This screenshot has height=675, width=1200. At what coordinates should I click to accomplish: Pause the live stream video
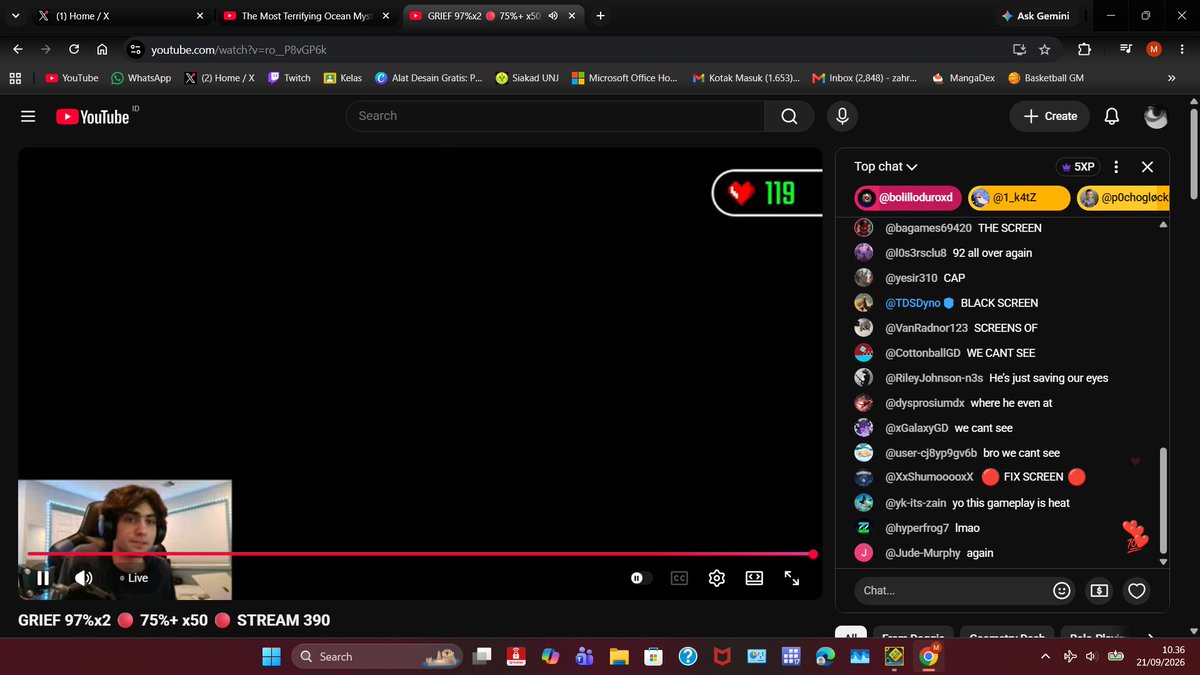tap(43, 577)
